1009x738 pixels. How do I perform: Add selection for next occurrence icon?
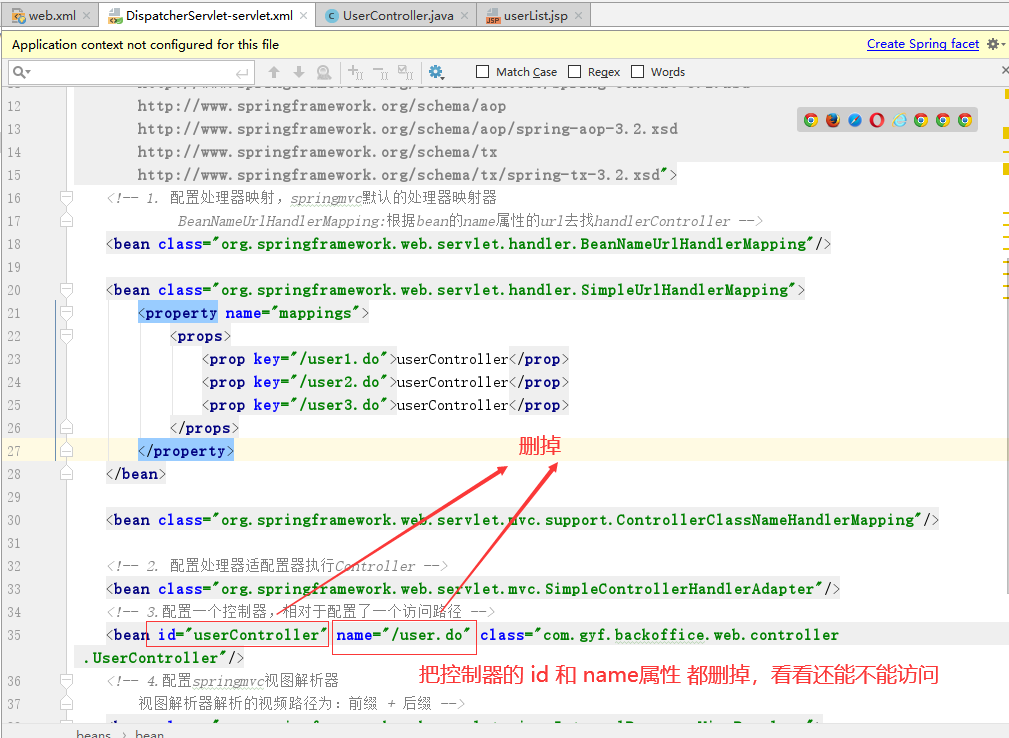tap(355, 72)
